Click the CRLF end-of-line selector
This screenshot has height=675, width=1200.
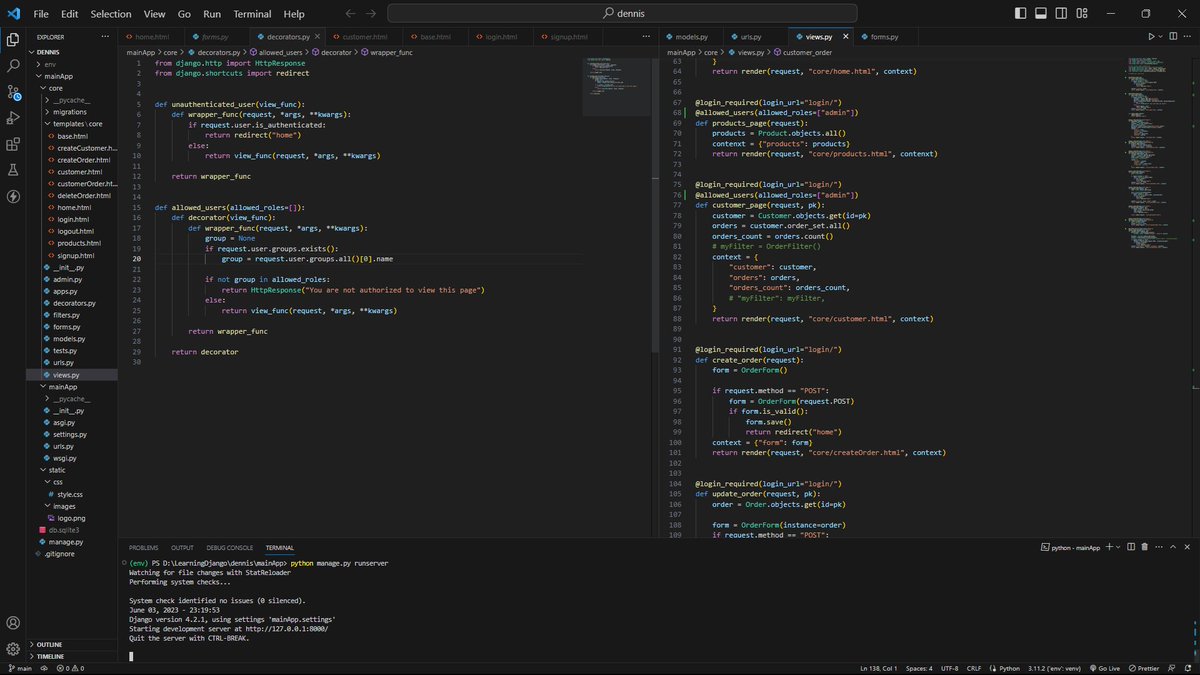pyautogui.click(x=976, y=668)
